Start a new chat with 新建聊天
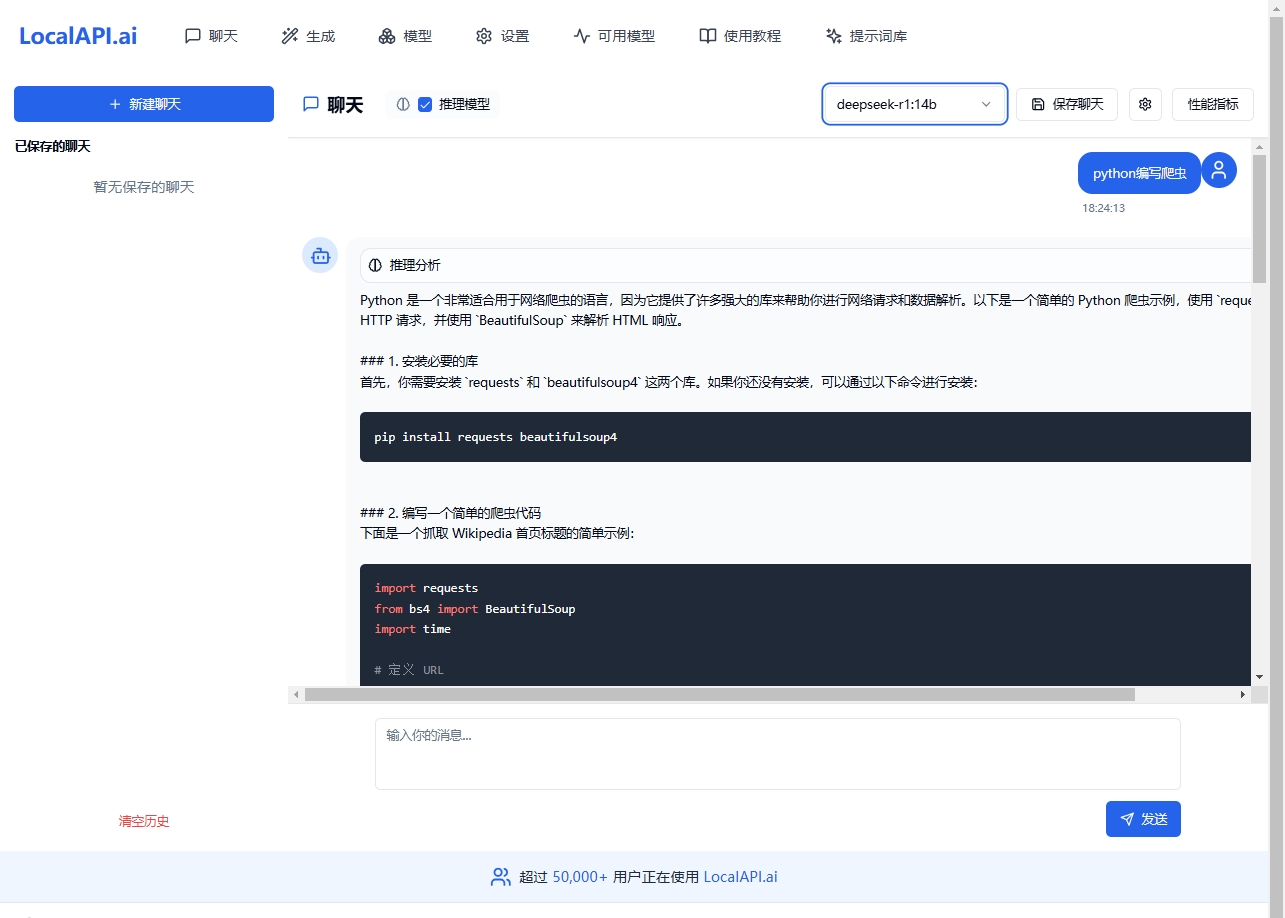Image resolution: width=1285 pixels, height=918 pixels. (x=143, y=104)
